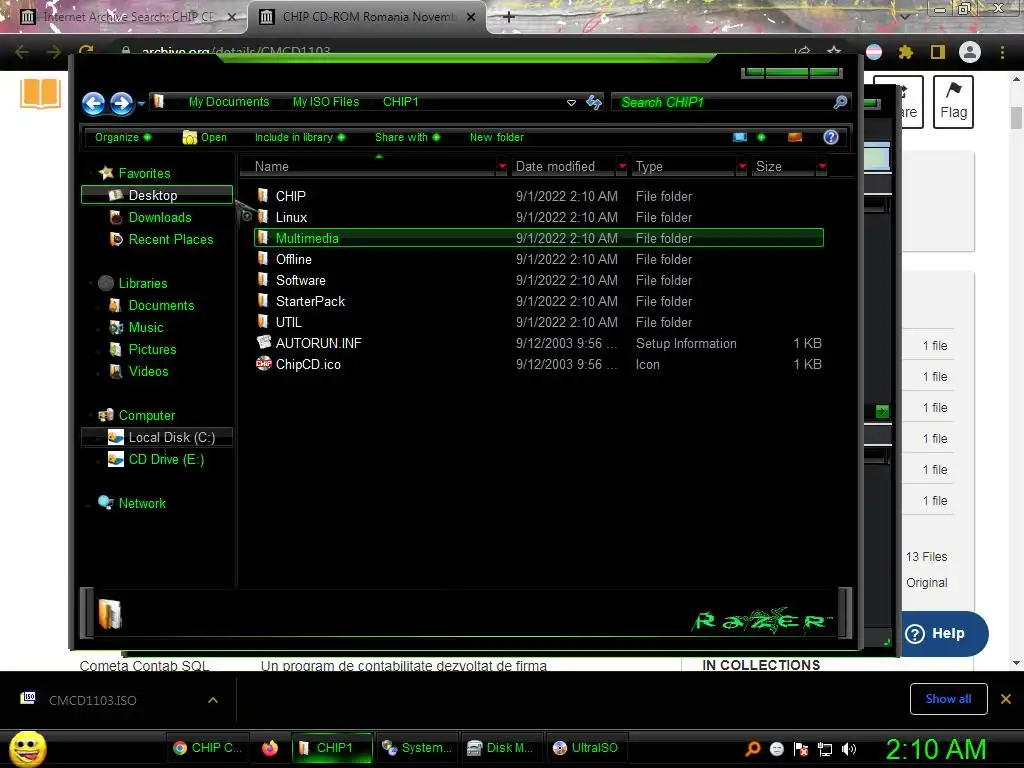Select Desktop in Favorites

coord(157,195)
